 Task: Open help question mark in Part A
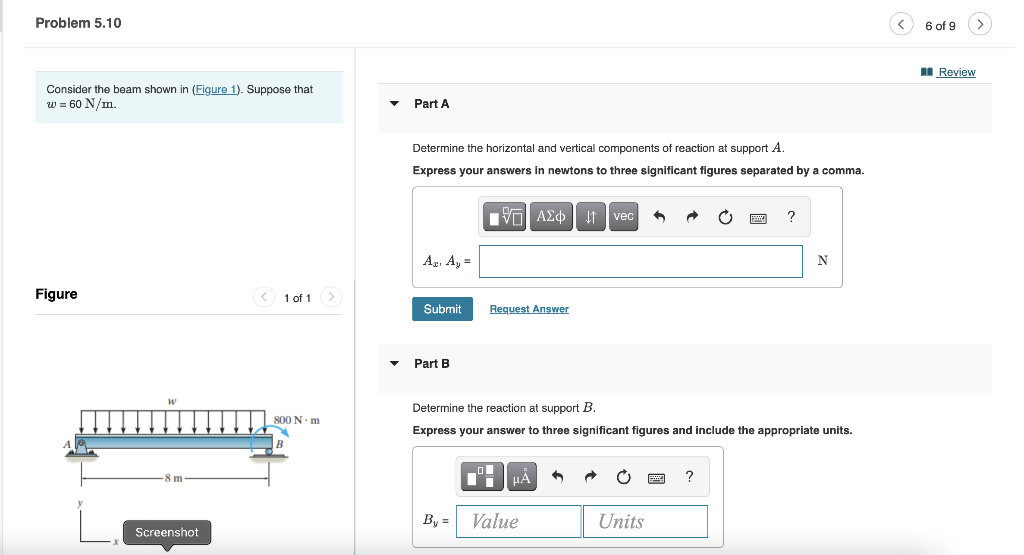[x=791, y=217]
